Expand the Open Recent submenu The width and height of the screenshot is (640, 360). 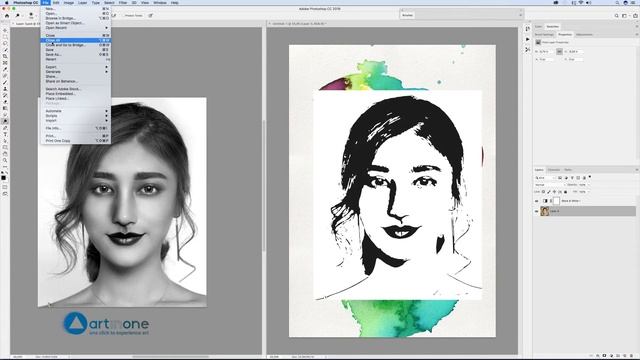[76, 28]
